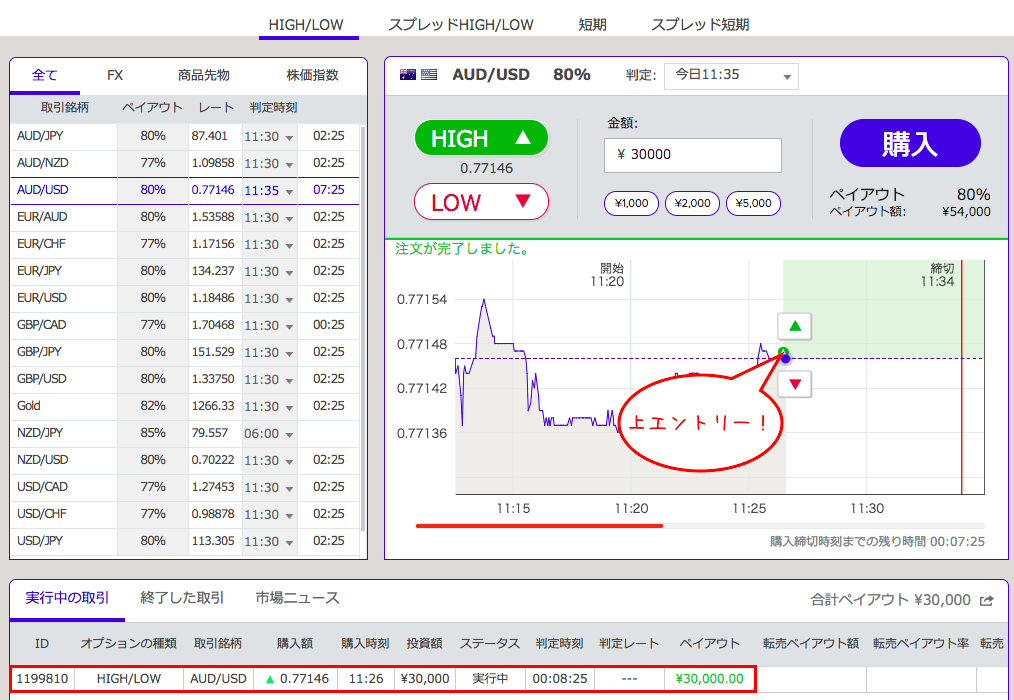The height and width of the screenshot is (700, 1014).
Task: Expand Gold 11:30 expiry time dropdown
Action: click(x=269, y=406)
